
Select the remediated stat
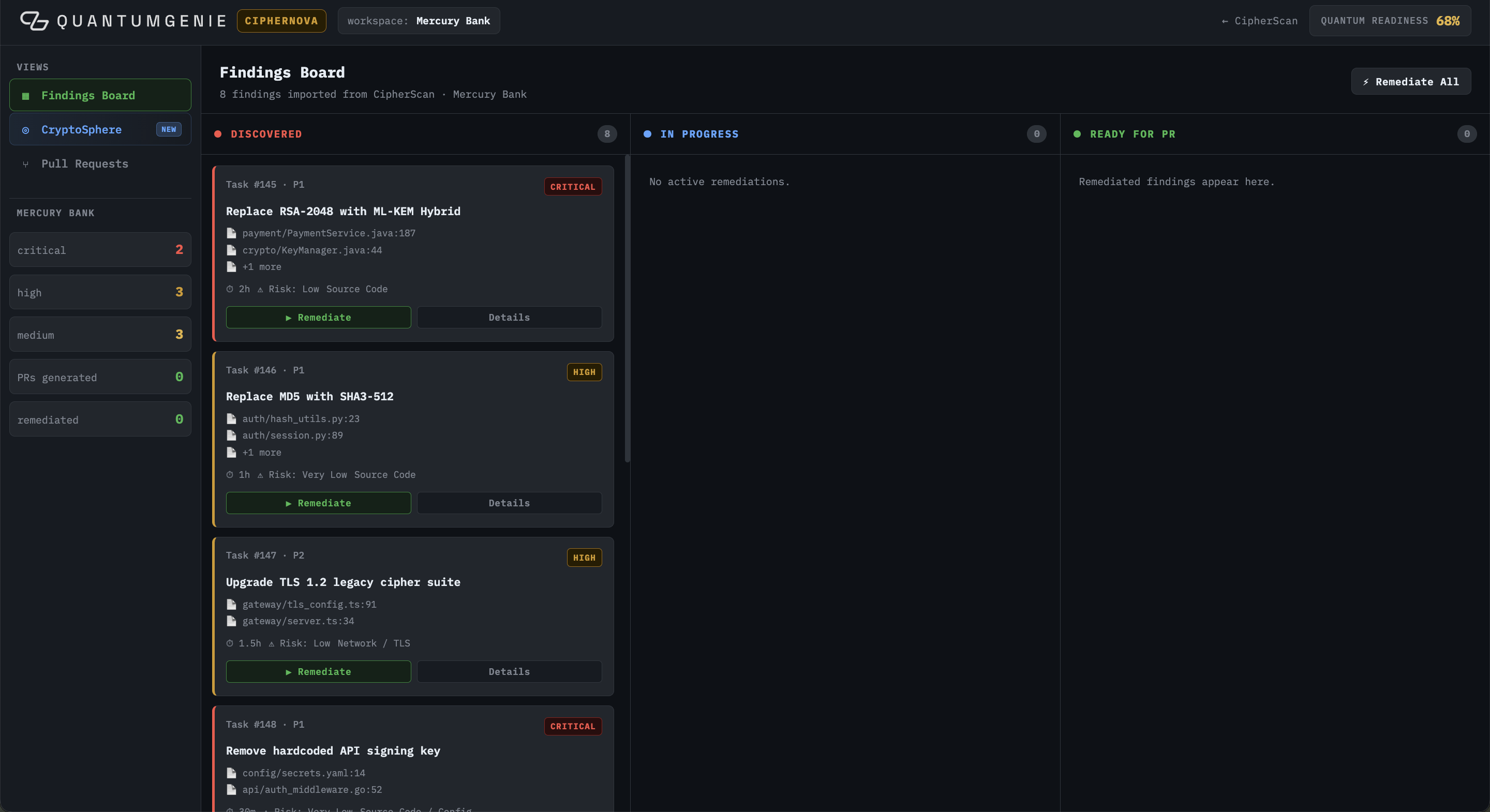[100, 419]
